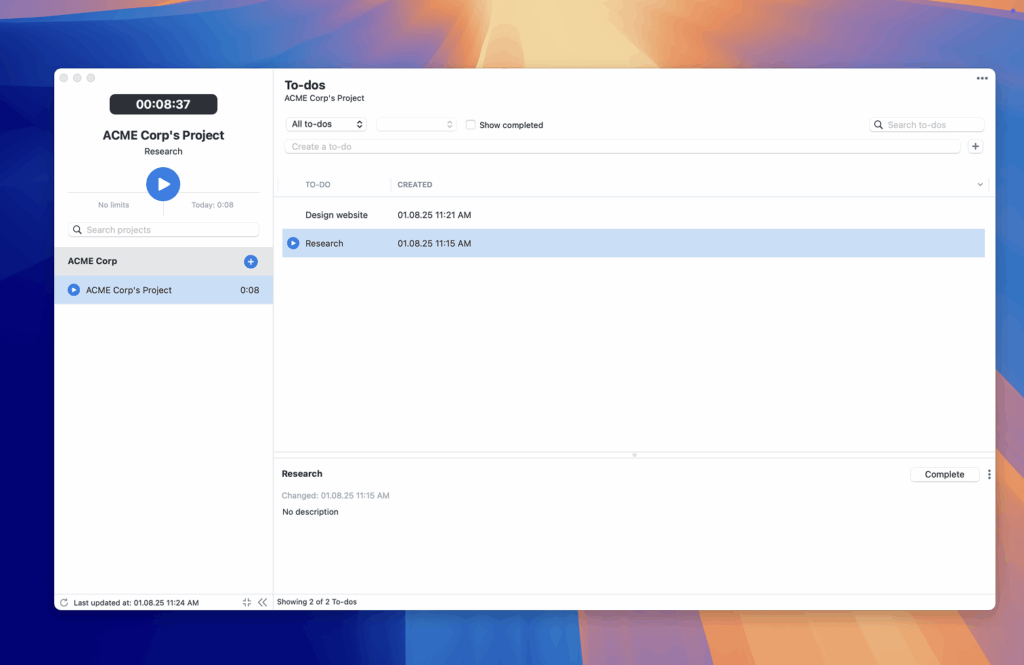
Task: Focus the Search to-dos field
Action: pos(926,125)
